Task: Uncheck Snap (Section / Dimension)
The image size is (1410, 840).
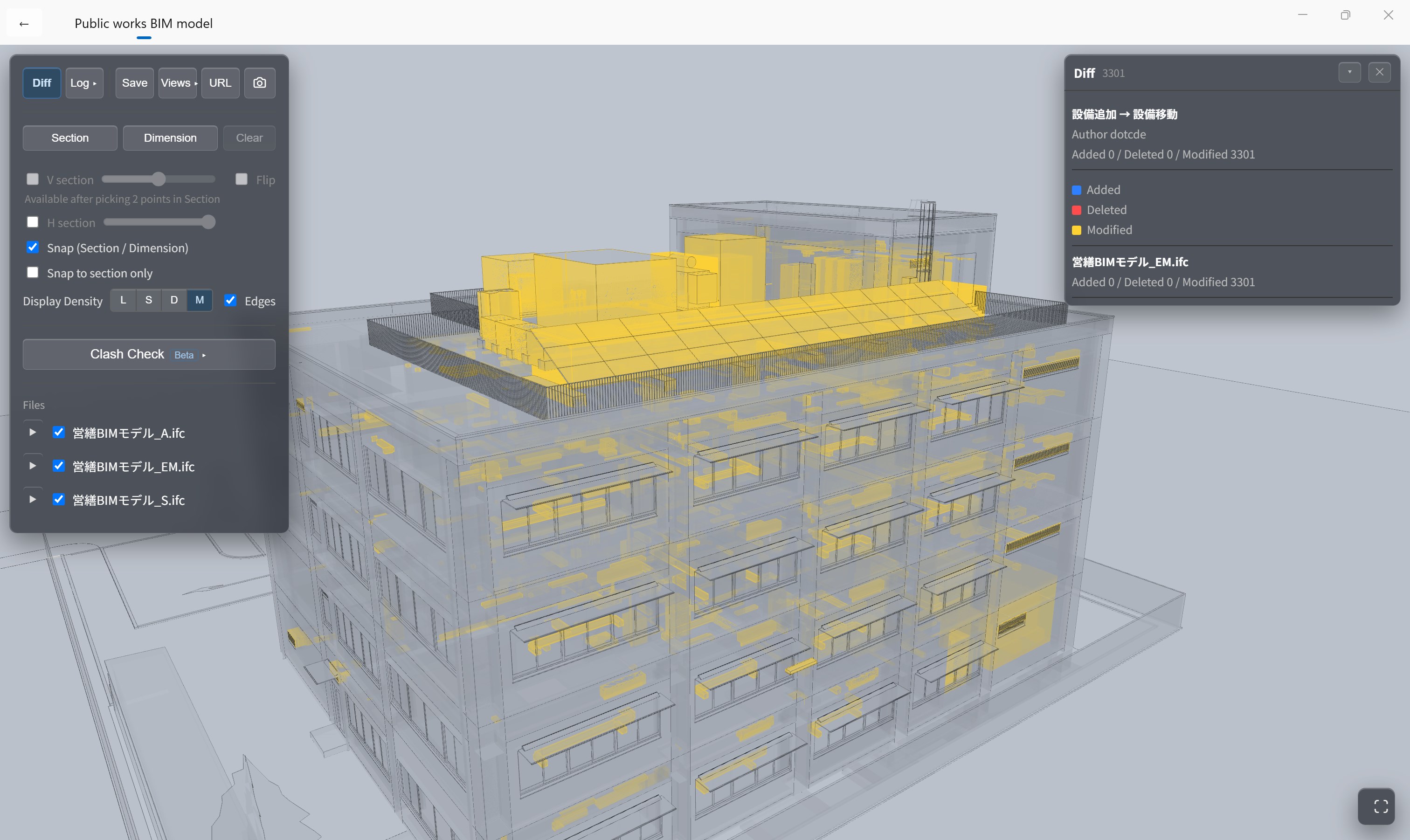Action: pyautogui.click(x=33, y=248)
